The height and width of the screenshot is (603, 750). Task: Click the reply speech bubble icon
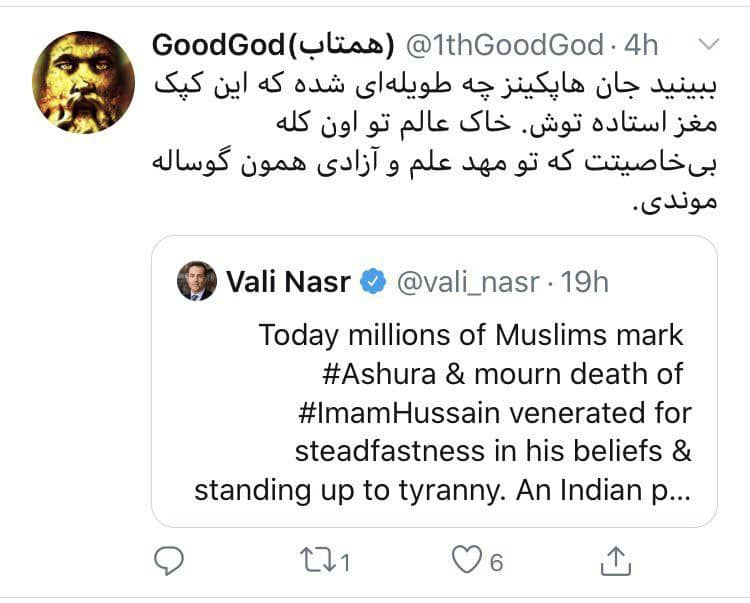point(171,561)
